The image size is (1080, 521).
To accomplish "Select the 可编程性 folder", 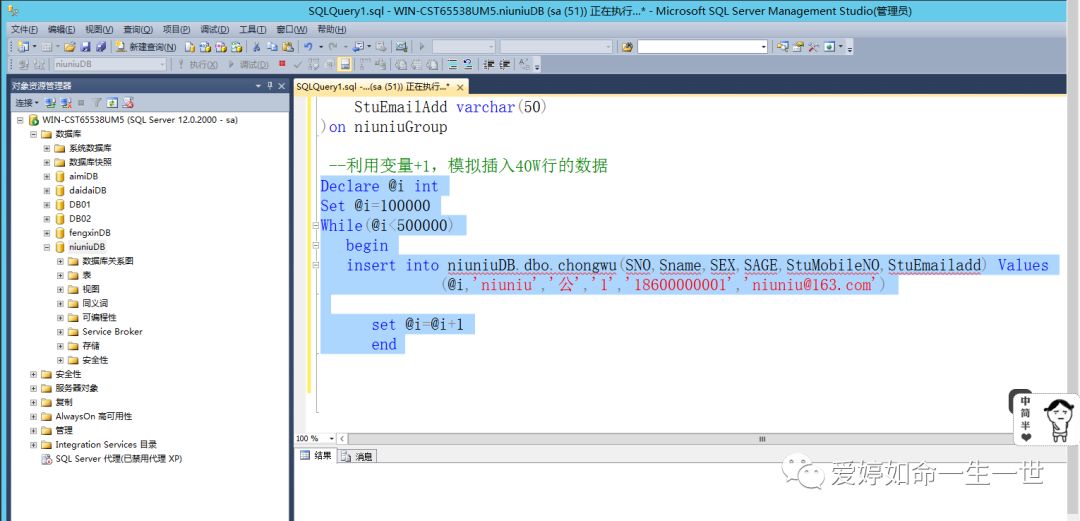I will click(99, 318).
